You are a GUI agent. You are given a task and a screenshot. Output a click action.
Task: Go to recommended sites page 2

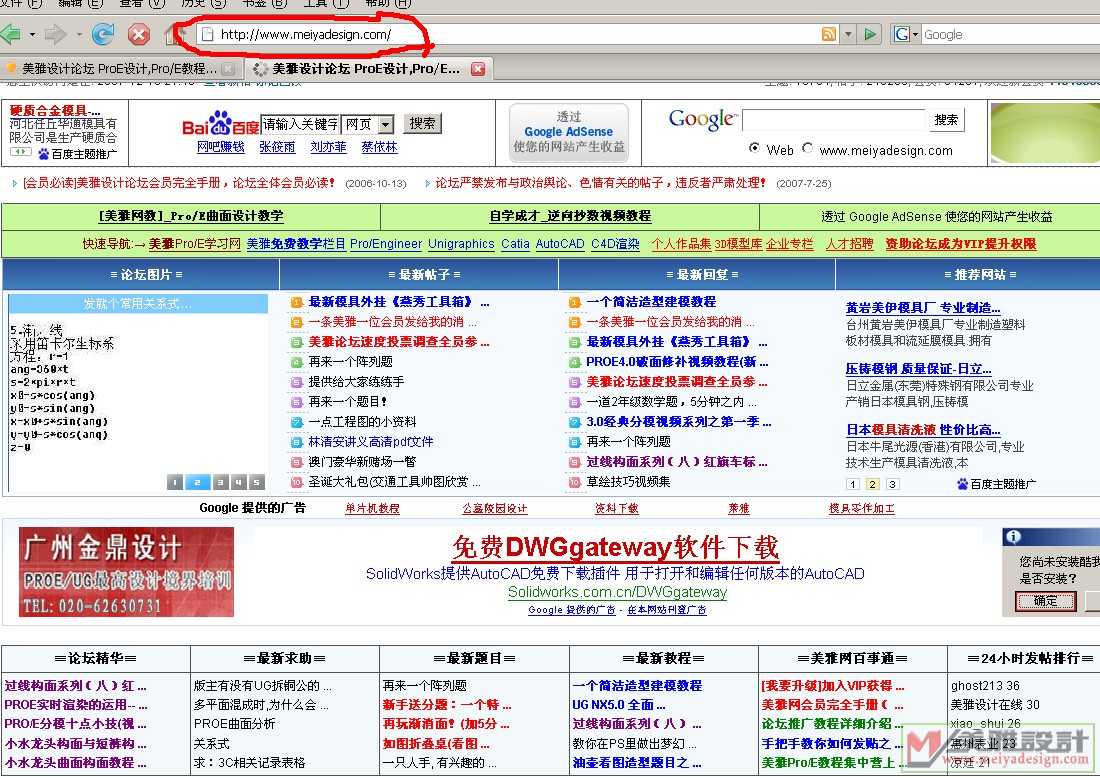[x=873, y=484]
